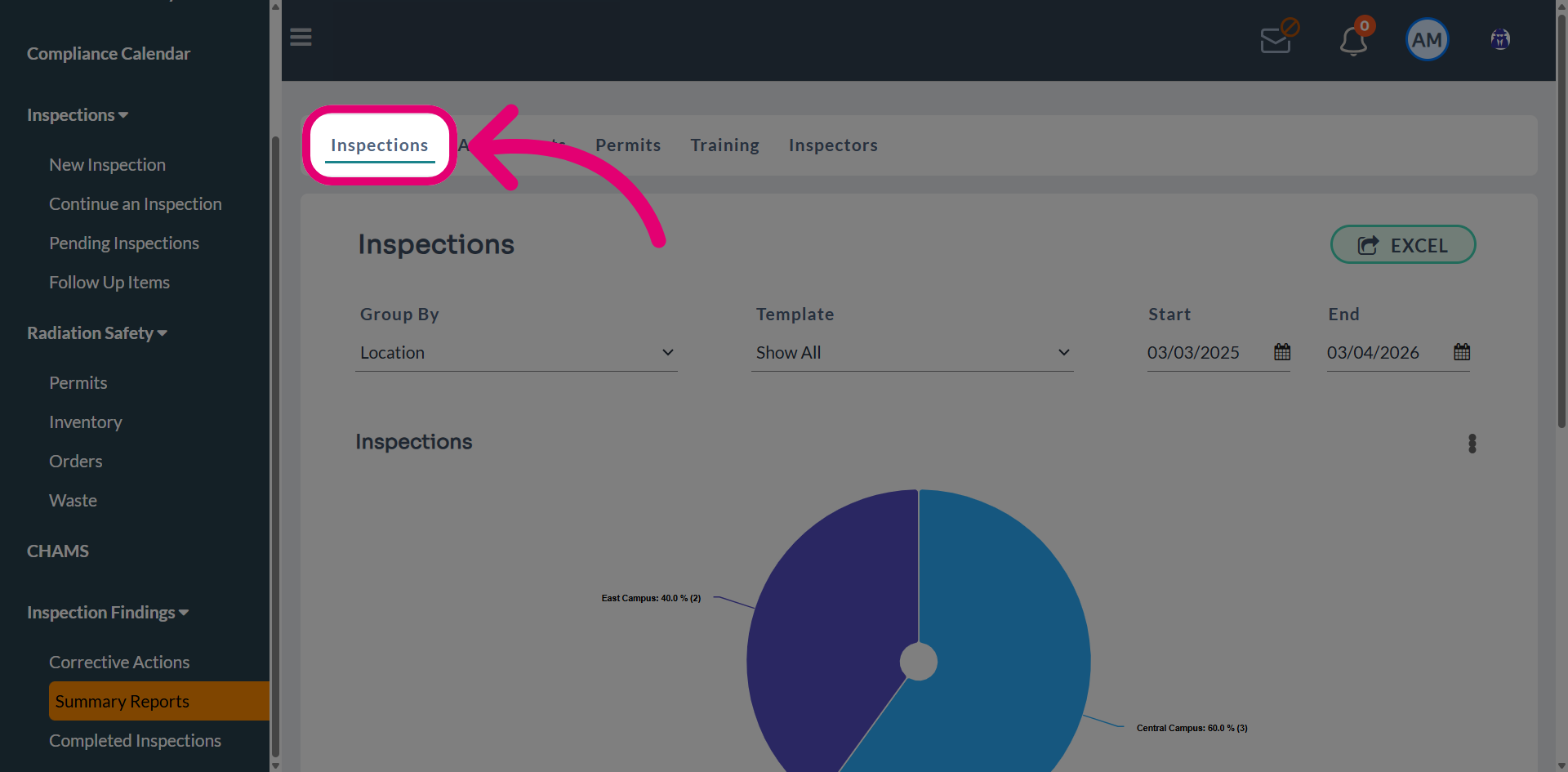Viewport: 1568px width, 772px height.
Task: Open the End date calendar picker
Action: point(1462,352)
